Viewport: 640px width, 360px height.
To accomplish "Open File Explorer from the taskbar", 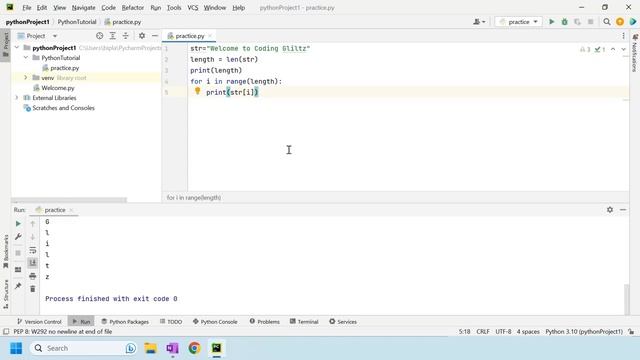I will [151, 348].
